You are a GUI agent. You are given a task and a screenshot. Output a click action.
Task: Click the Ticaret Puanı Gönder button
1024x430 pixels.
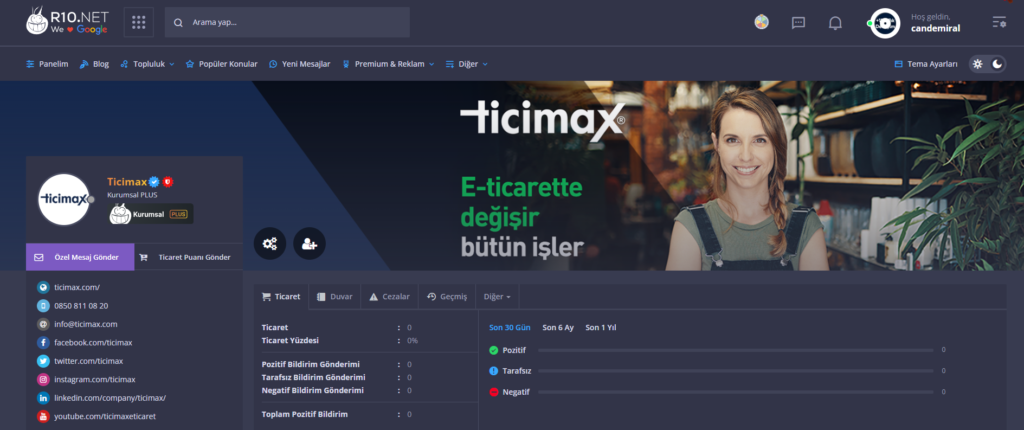[x=188, y=257]
